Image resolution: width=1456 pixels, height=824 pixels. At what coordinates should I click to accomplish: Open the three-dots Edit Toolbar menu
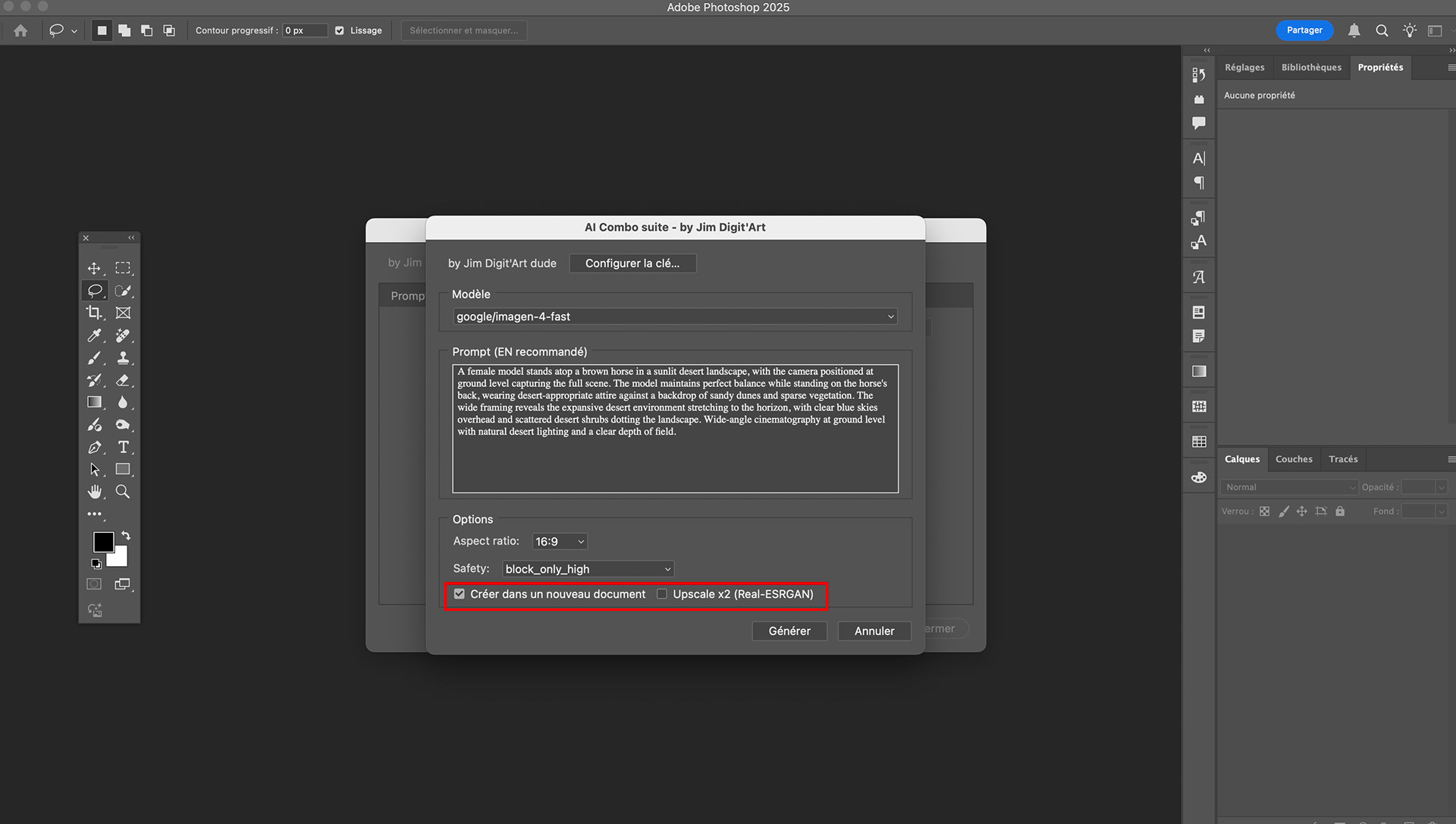click(x=94, y=514)
